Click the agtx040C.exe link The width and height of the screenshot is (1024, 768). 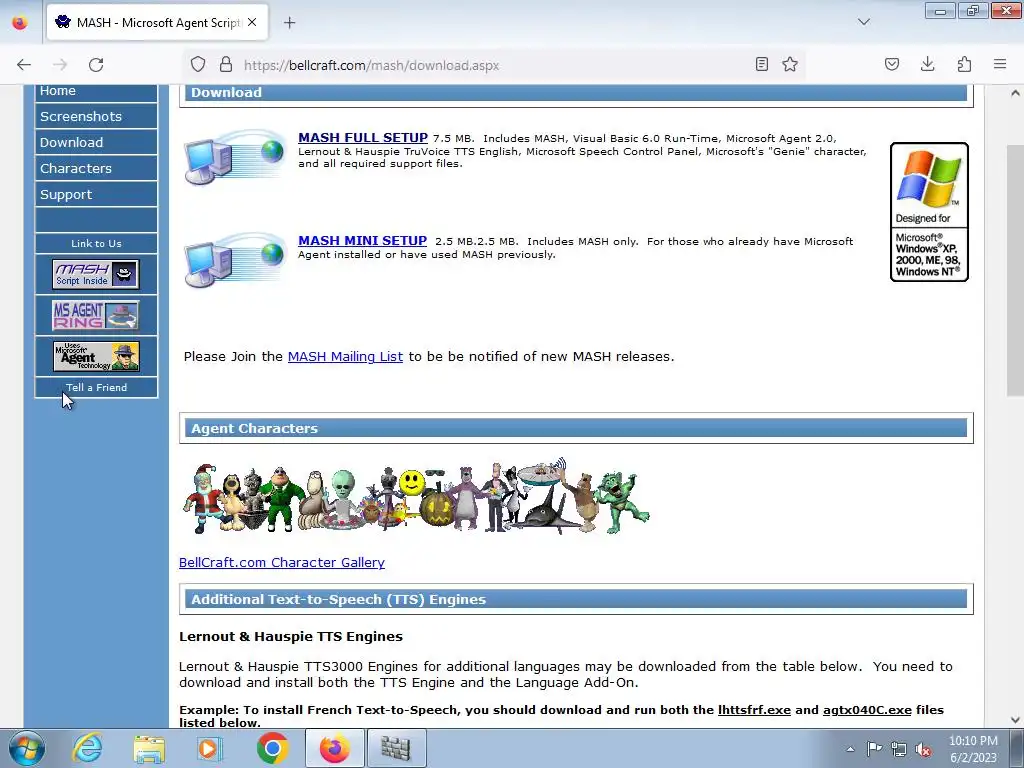point(867,710)
